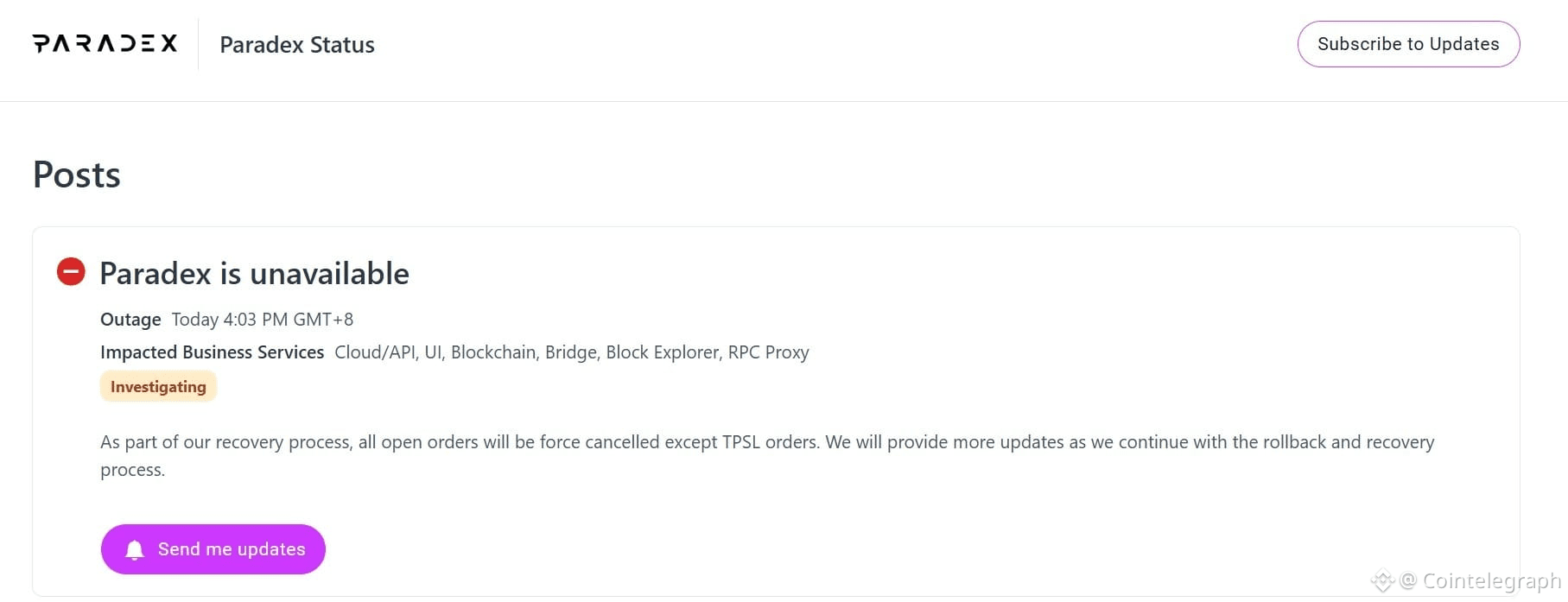The width and height of the screenshot is (1568, 602).
Task: Click the Investigating status badge
Action: click(158, 387)
